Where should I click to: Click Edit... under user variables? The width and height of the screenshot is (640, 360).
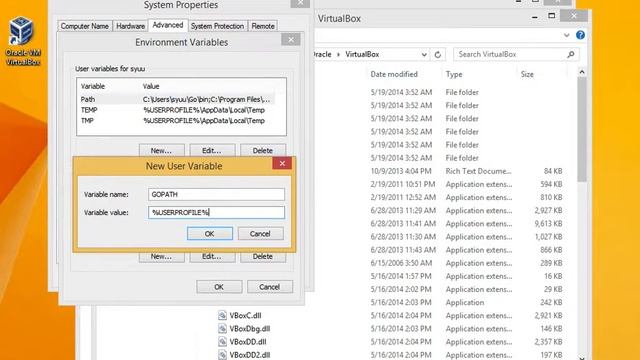212,150
